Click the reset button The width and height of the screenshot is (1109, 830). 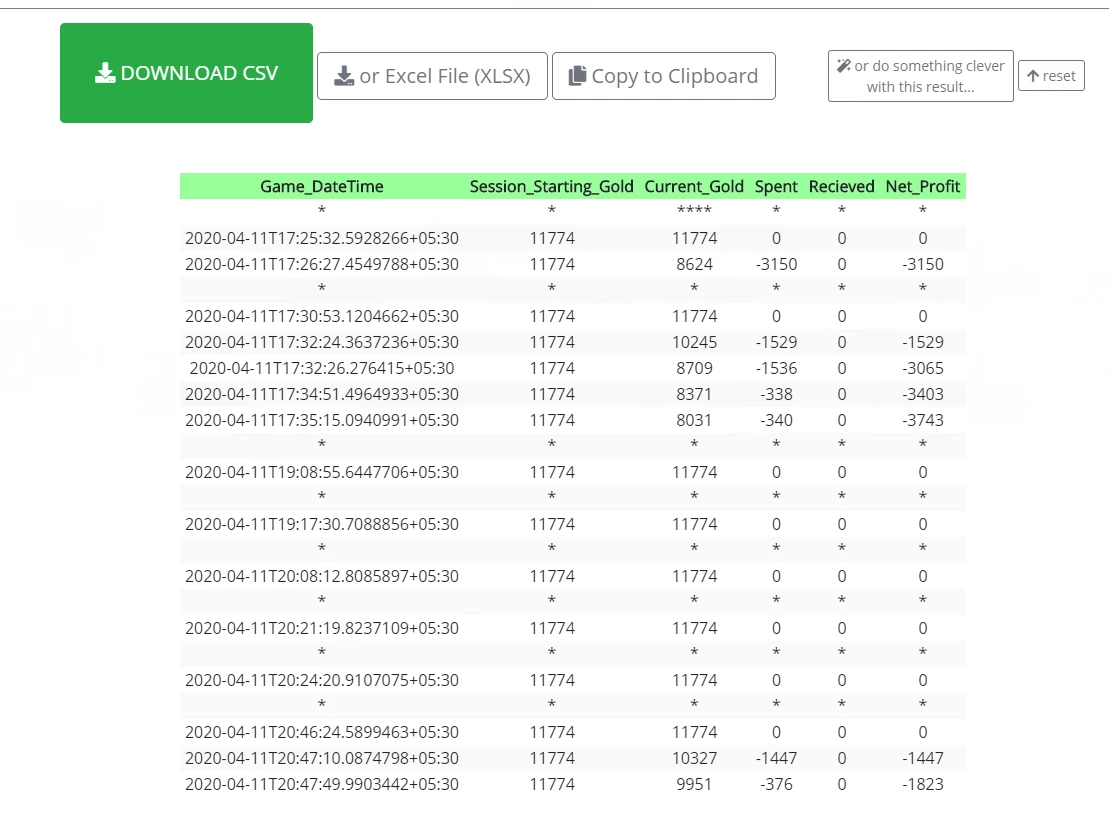(1051, 76)
